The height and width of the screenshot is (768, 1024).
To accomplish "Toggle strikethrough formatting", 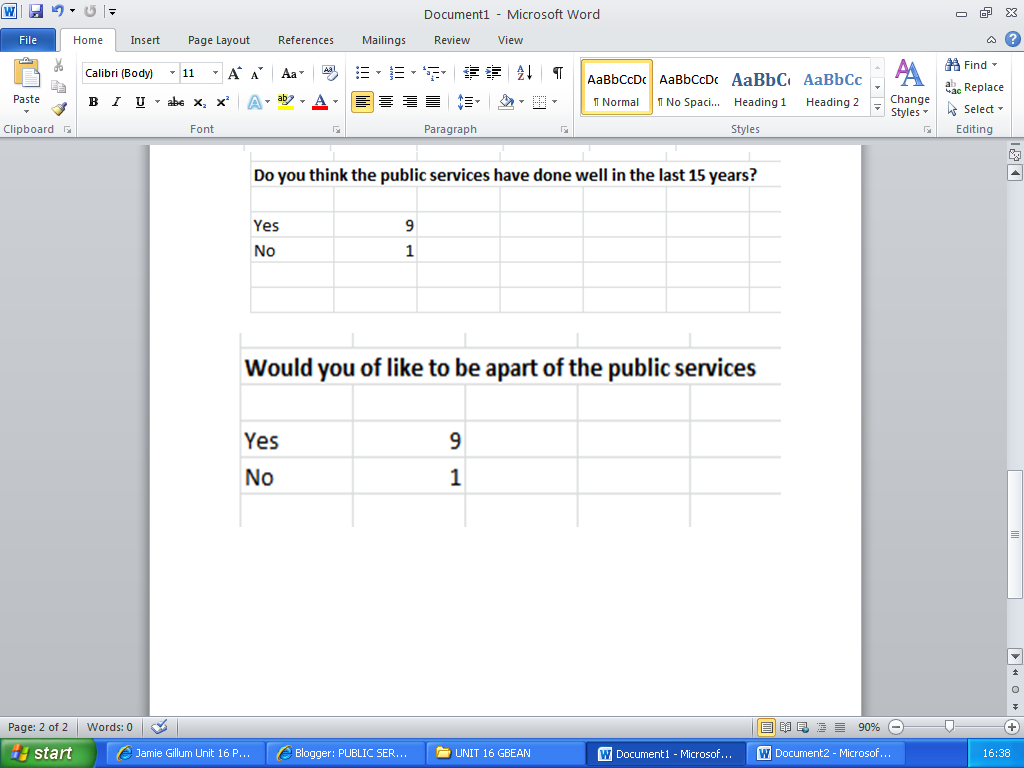I will [176, 102].
